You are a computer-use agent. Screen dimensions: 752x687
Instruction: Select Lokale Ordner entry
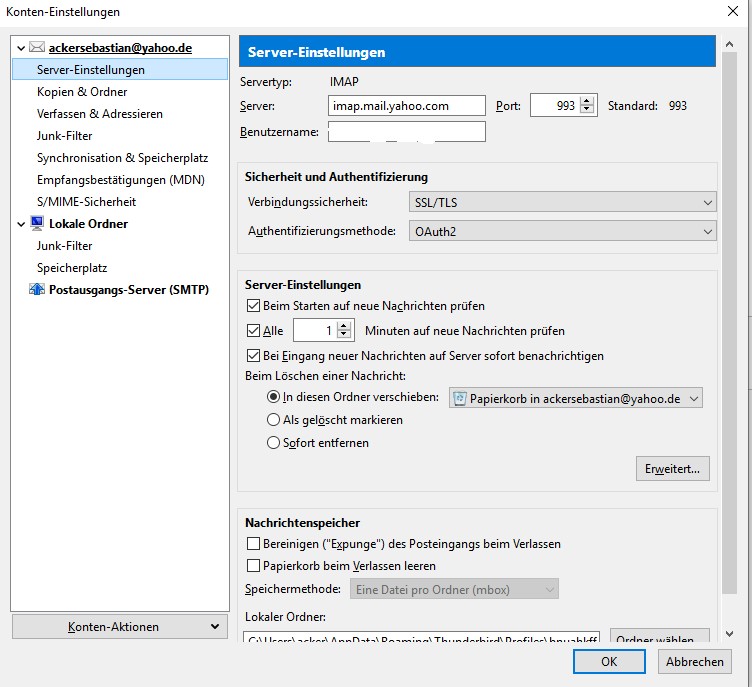pos(88,224)
